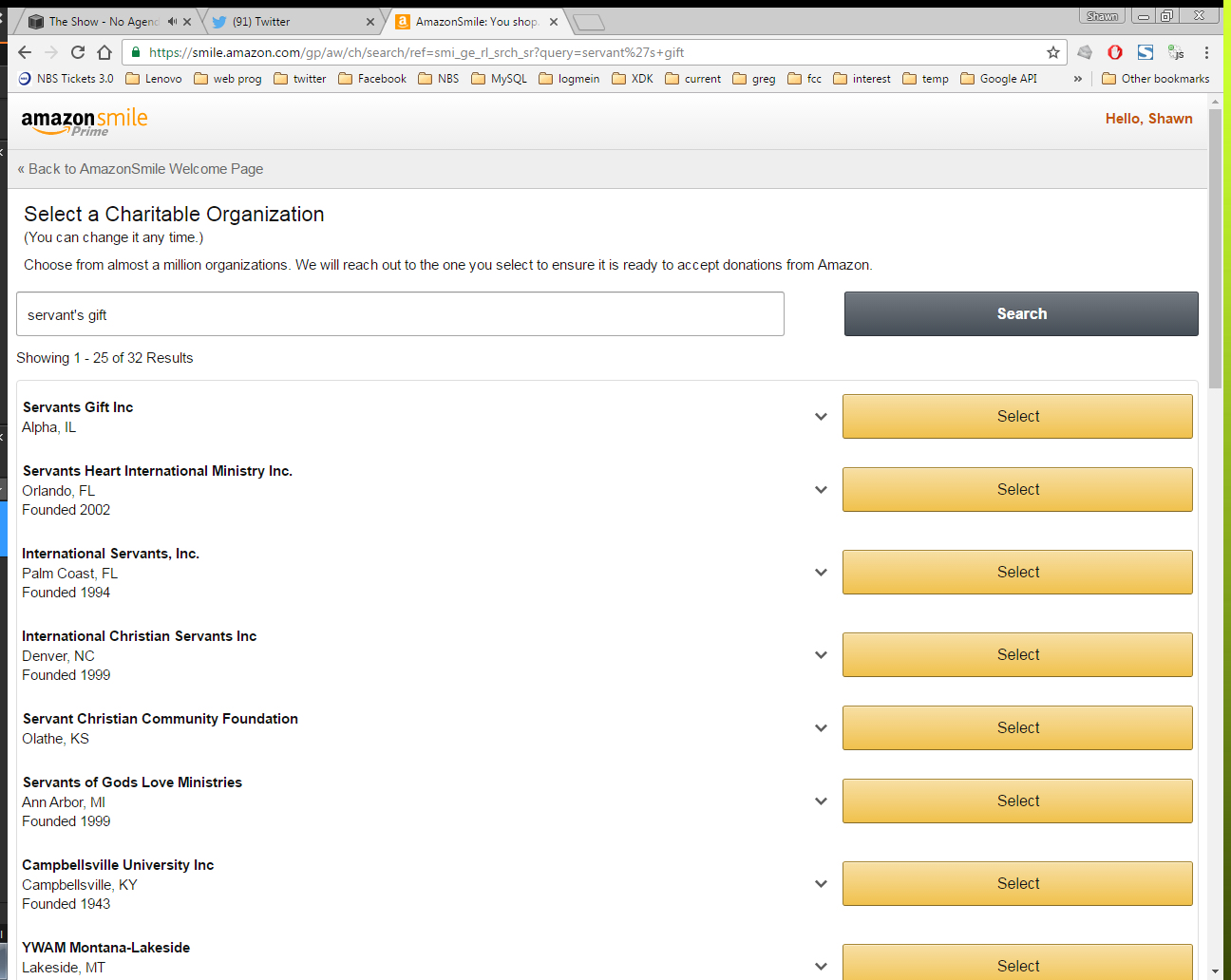
Task: Expand details for Servants Heart International Ministry
Action: (821, 490)
